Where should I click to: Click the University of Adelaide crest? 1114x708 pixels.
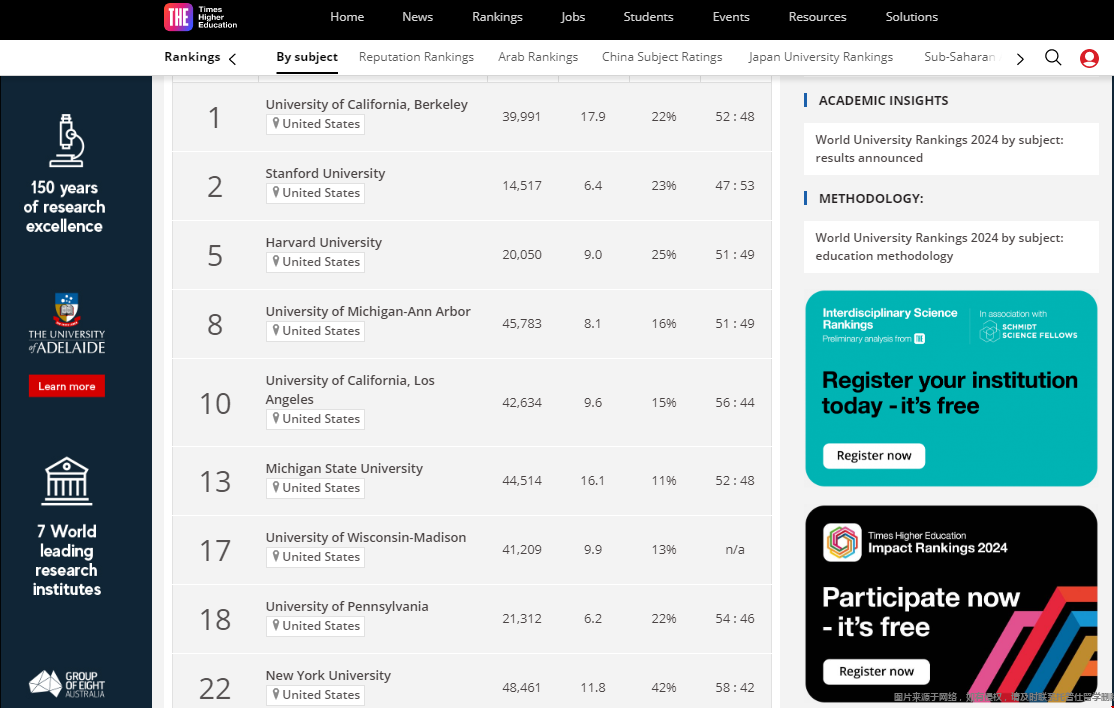click(x=67, y=310)
